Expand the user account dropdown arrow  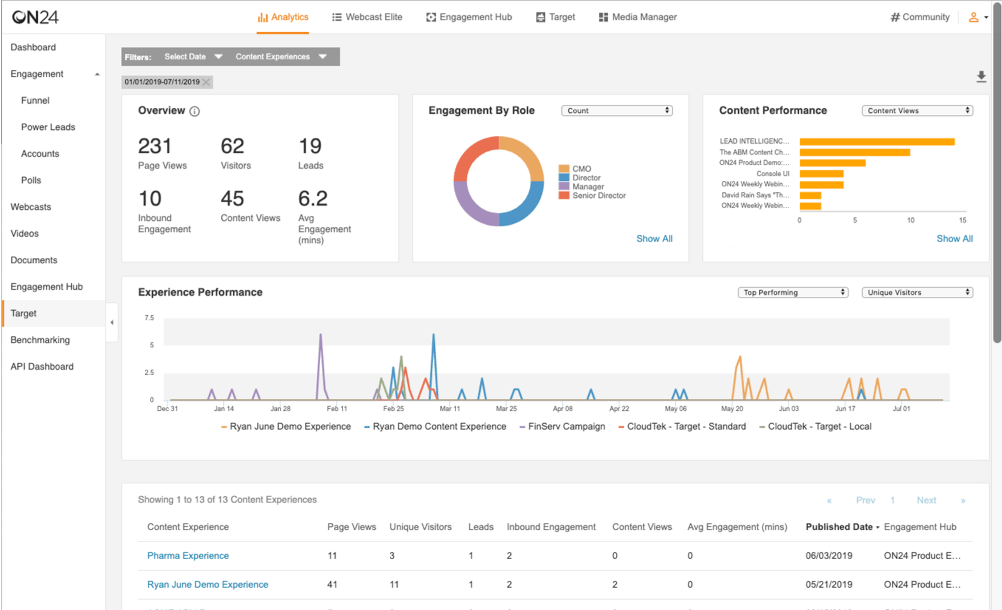coord(986,18)
